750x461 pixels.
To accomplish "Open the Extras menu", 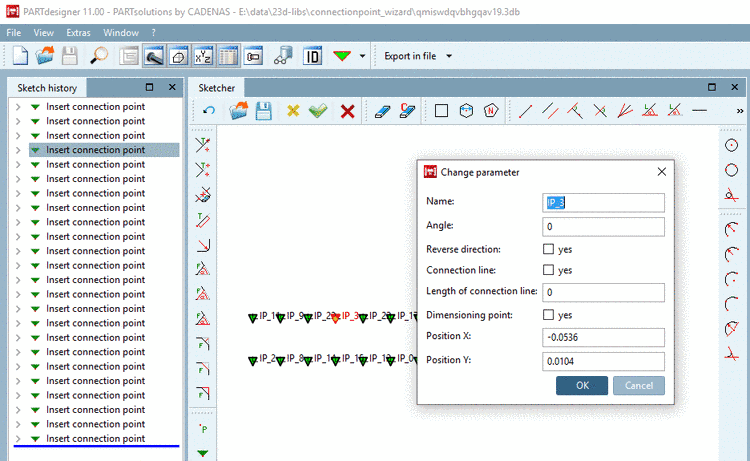I will (x=78, y=33).
